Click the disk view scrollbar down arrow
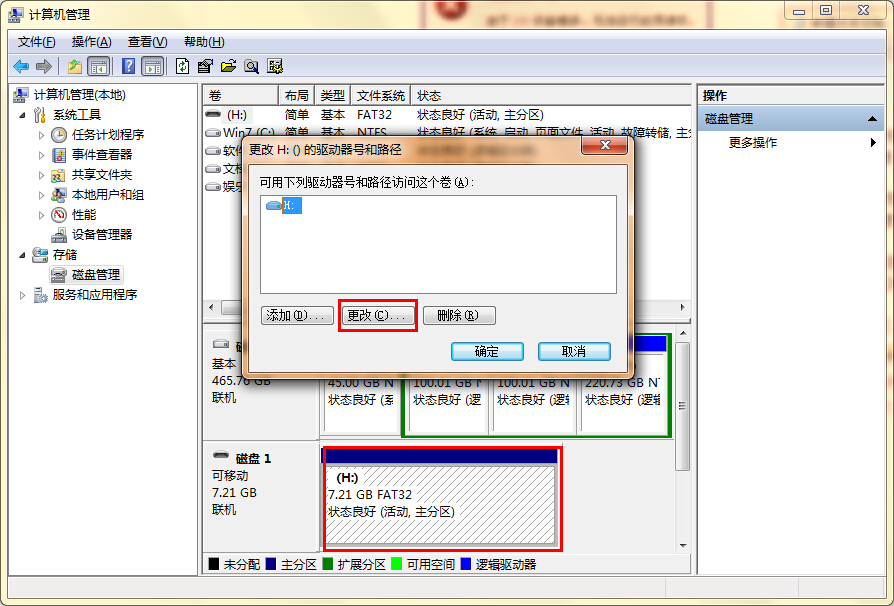894x606 pixels. [683, 546]
